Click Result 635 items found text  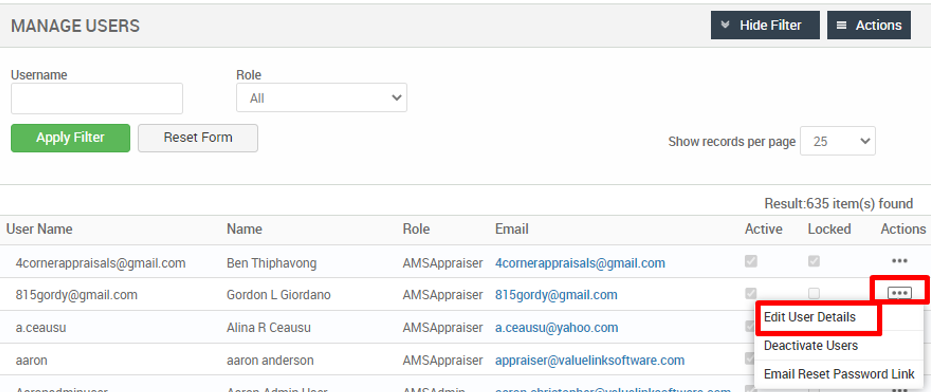pos(838,204)
